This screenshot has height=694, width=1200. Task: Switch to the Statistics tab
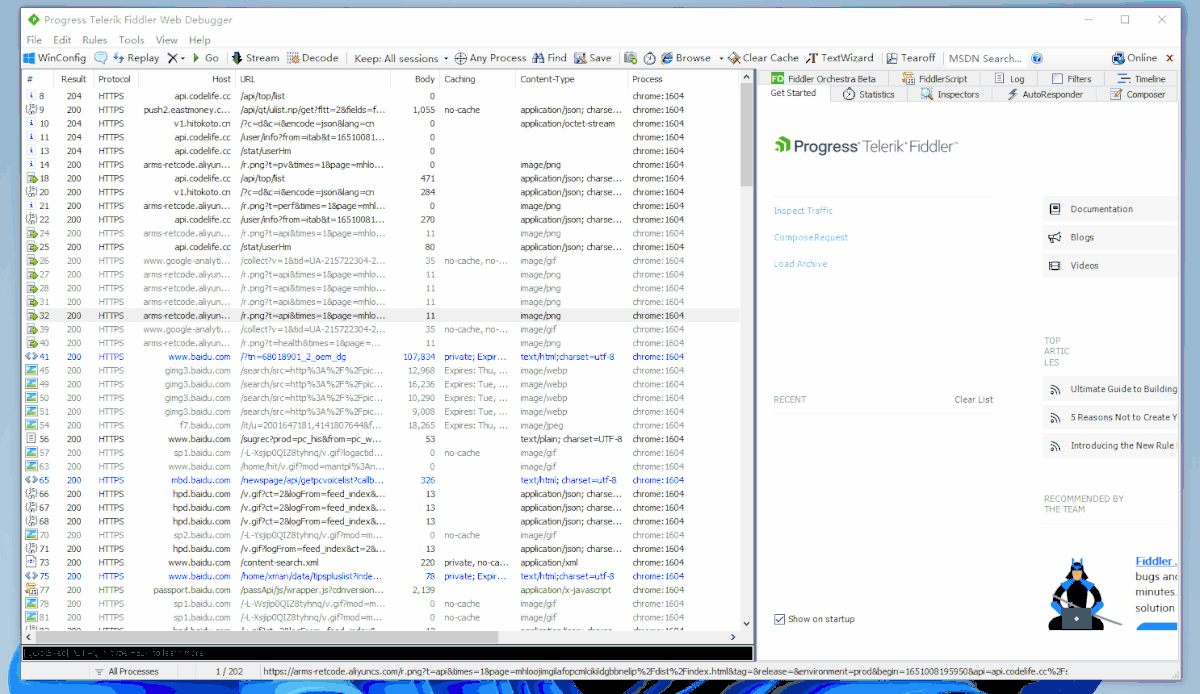click(868, 94)
